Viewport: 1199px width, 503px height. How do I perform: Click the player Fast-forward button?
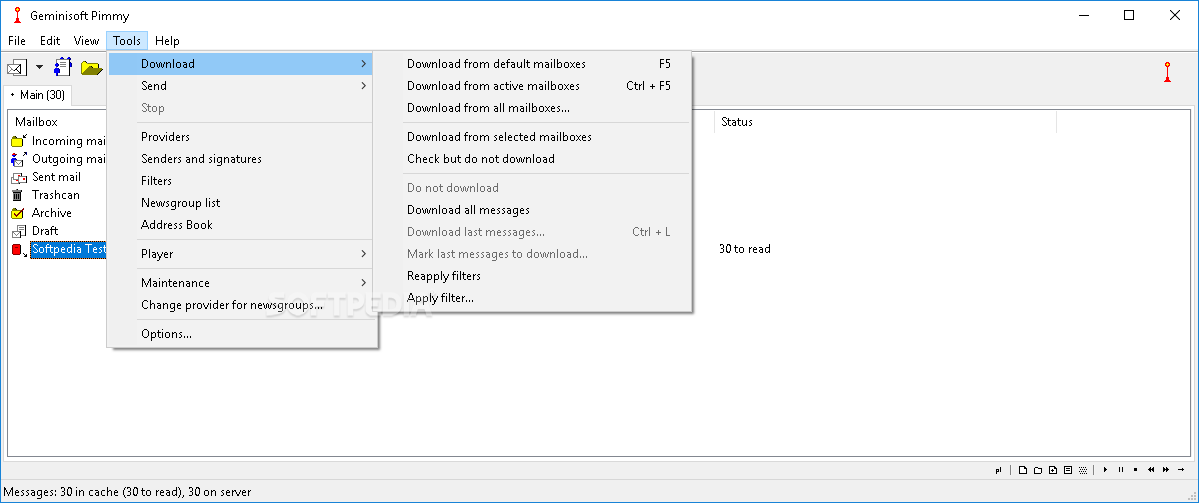tap(1166, 470)
